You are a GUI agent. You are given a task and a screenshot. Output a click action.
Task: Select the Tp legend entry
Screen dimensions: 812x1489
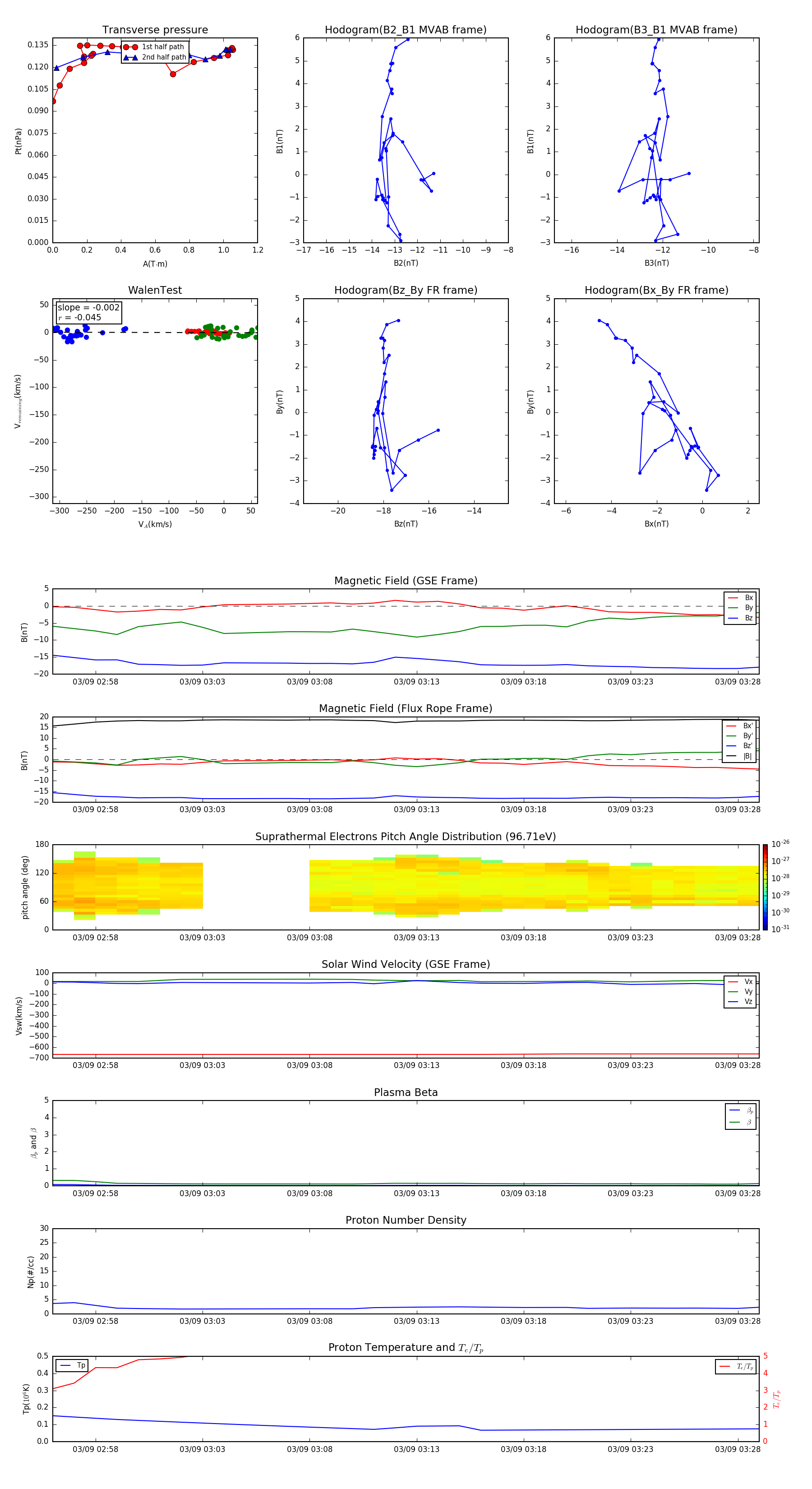pyautogui.click(x=72, y=1365)
